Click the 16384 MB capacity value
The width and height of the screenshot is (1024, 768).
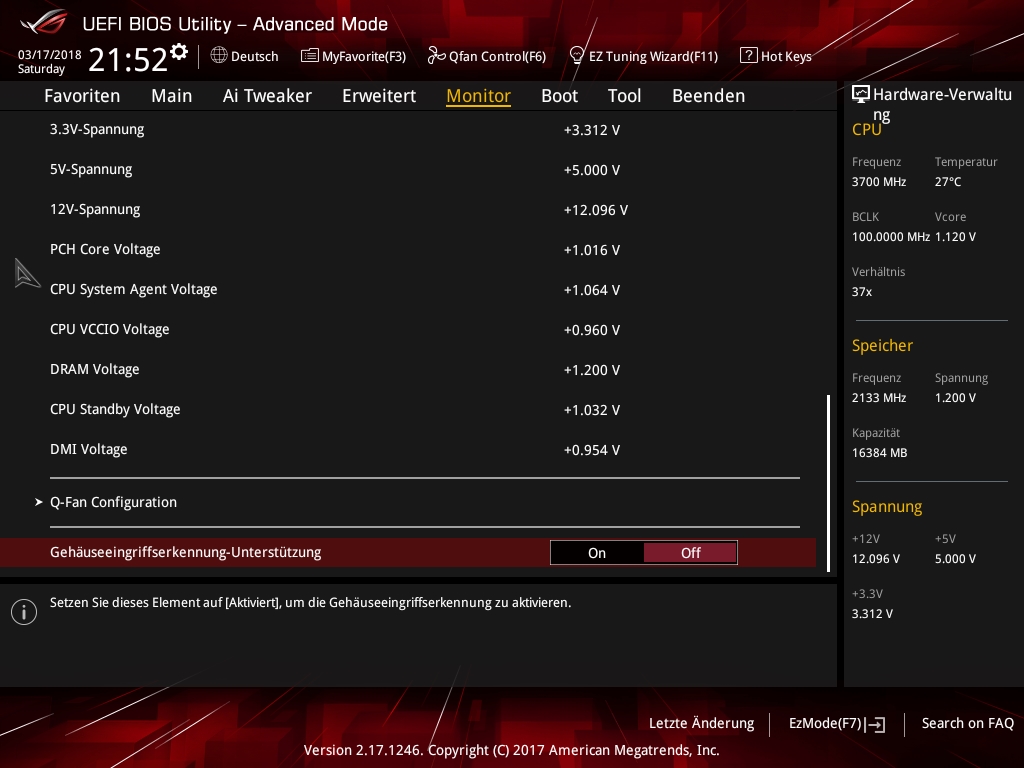(880, 453)
